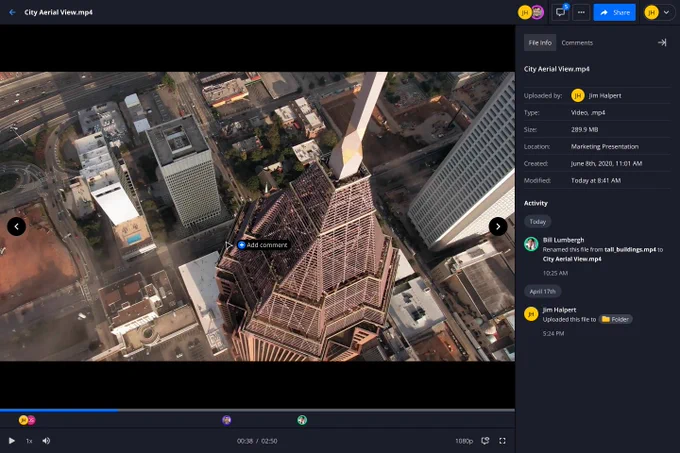Click the blue Share button
680x453 pixels.
pyautogui.click(x=615, y=12)
